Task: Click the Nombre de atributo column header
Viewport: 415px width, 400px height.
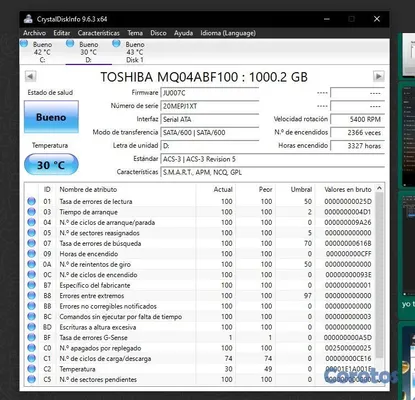Action: (x=126, y=189)
